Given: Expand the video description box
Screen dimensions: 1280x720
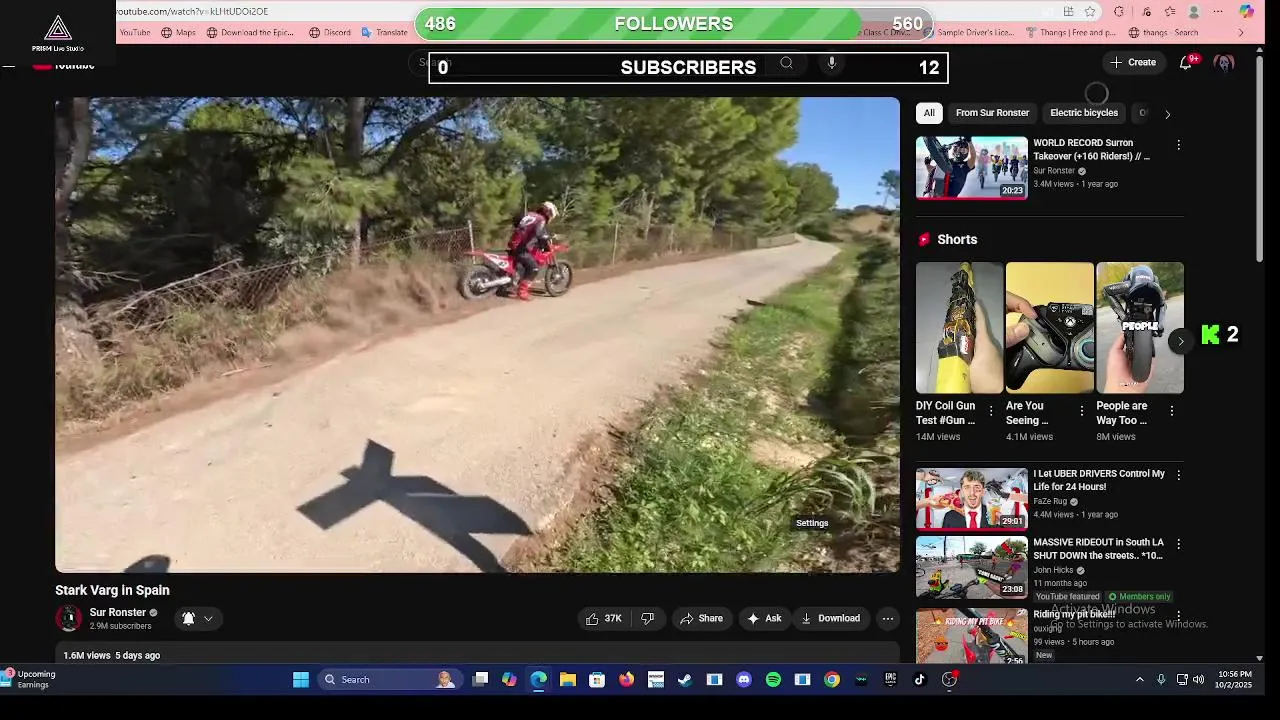Looking at the screenshot, I should pos(477,654).
